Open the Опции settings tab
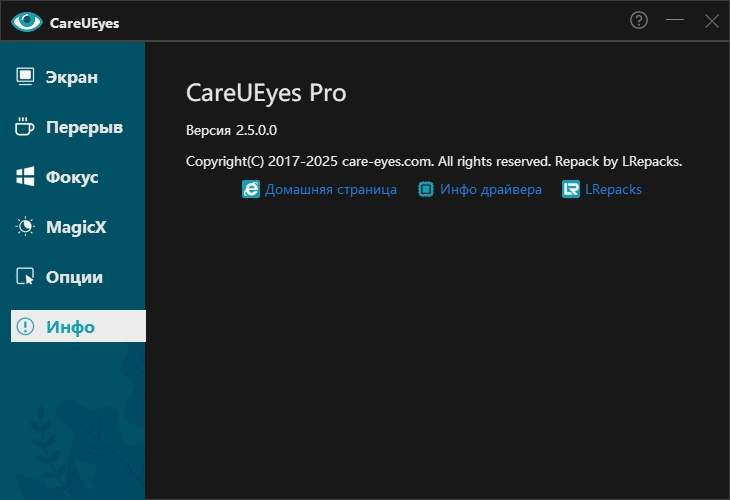Viewport: 730px width, 500px height. tap(74, 277)
